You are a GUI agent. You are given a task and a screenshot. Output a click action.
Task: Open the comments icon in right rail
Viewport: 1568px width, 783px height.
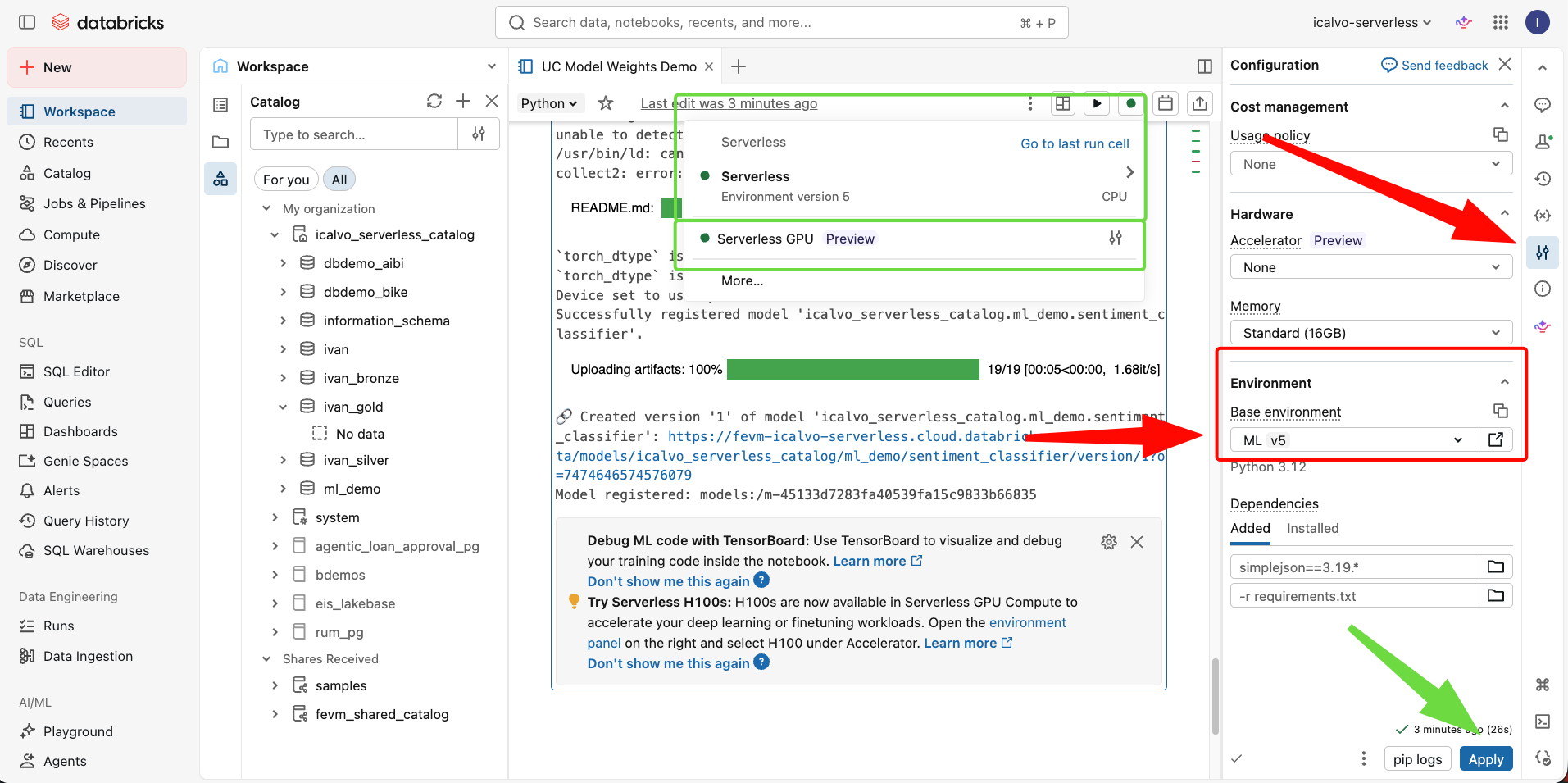[x=1543, y=105]
